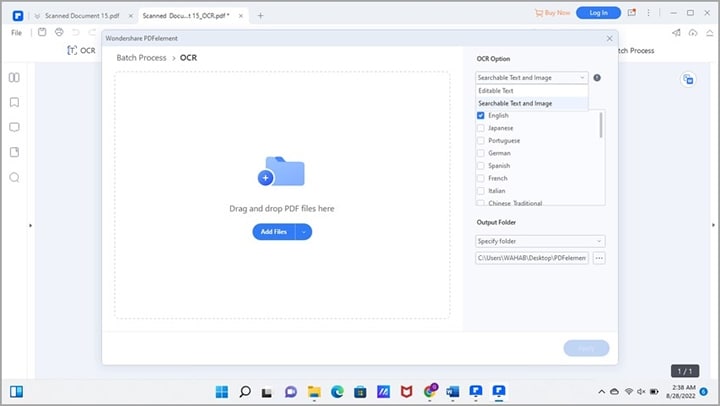
Task: Uncheck the English language checkbox
Action: pos(481,115)
